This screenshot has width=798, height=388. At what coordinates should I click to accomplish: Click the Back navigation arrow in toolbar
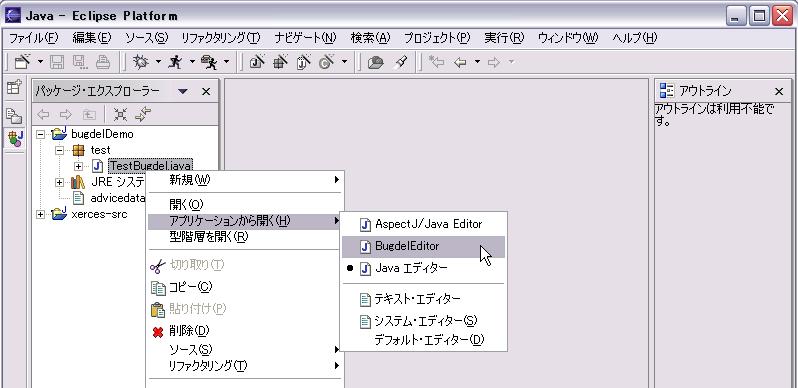461,62
